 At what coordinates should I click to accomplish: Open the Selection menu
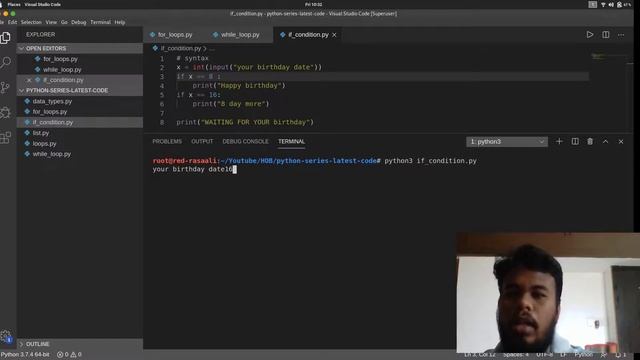31,22
